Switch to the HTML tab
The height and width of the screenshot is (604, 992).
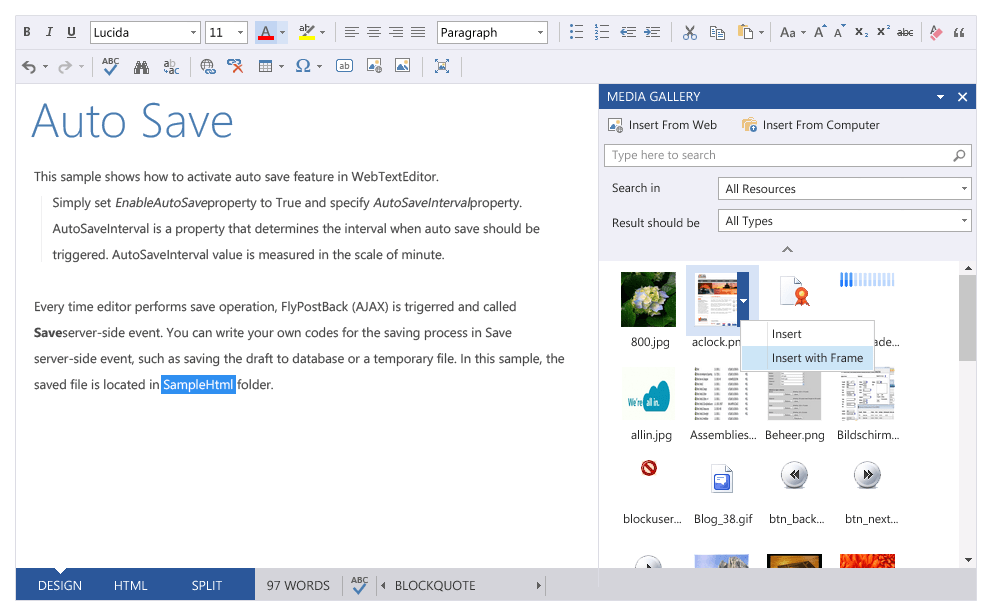[x=131, y=585]
